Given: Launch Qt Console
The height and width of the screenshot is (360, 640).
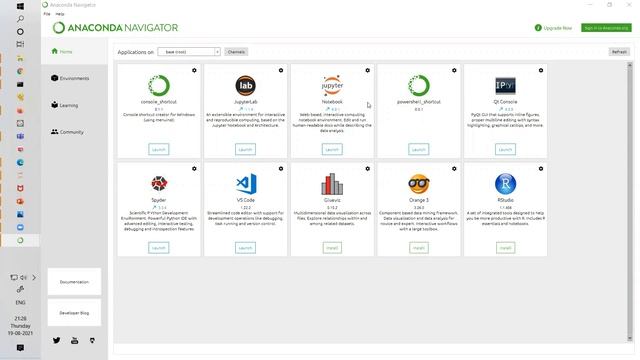Looking at the screenshot, I should tap(505, 149).
